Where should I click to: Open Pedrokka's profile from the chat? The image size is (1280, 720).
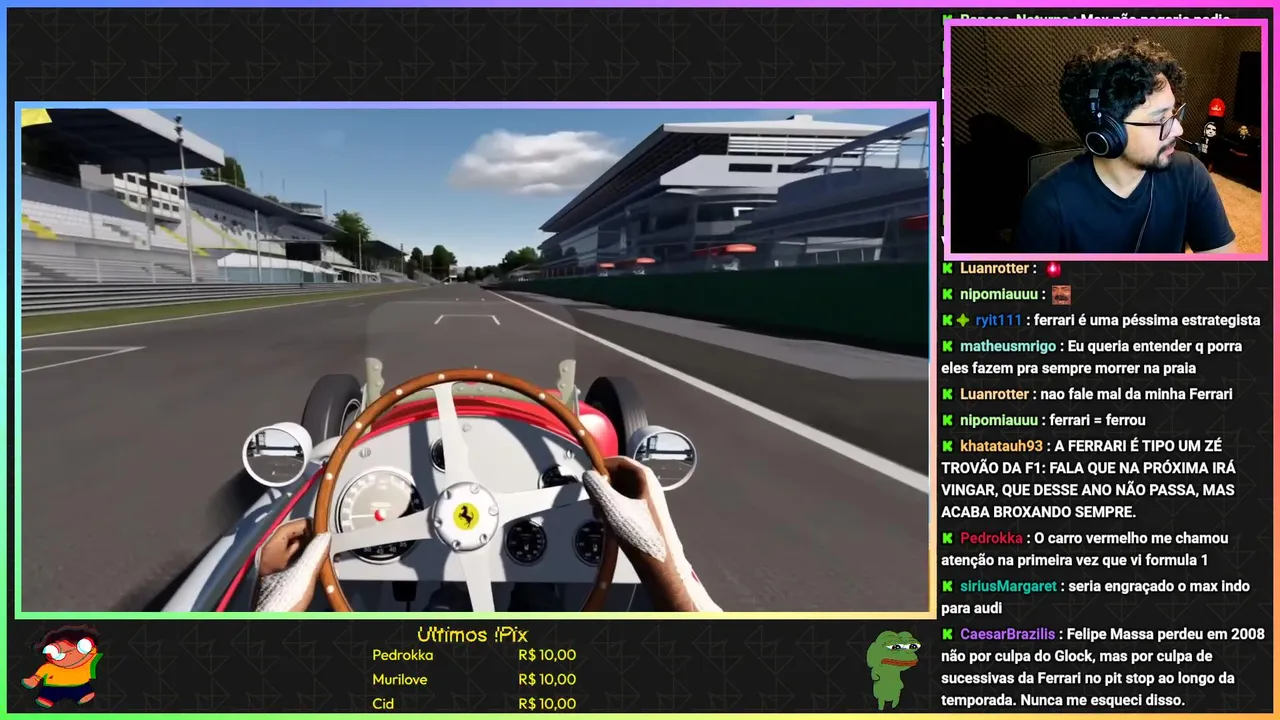(x=990, y=538)
